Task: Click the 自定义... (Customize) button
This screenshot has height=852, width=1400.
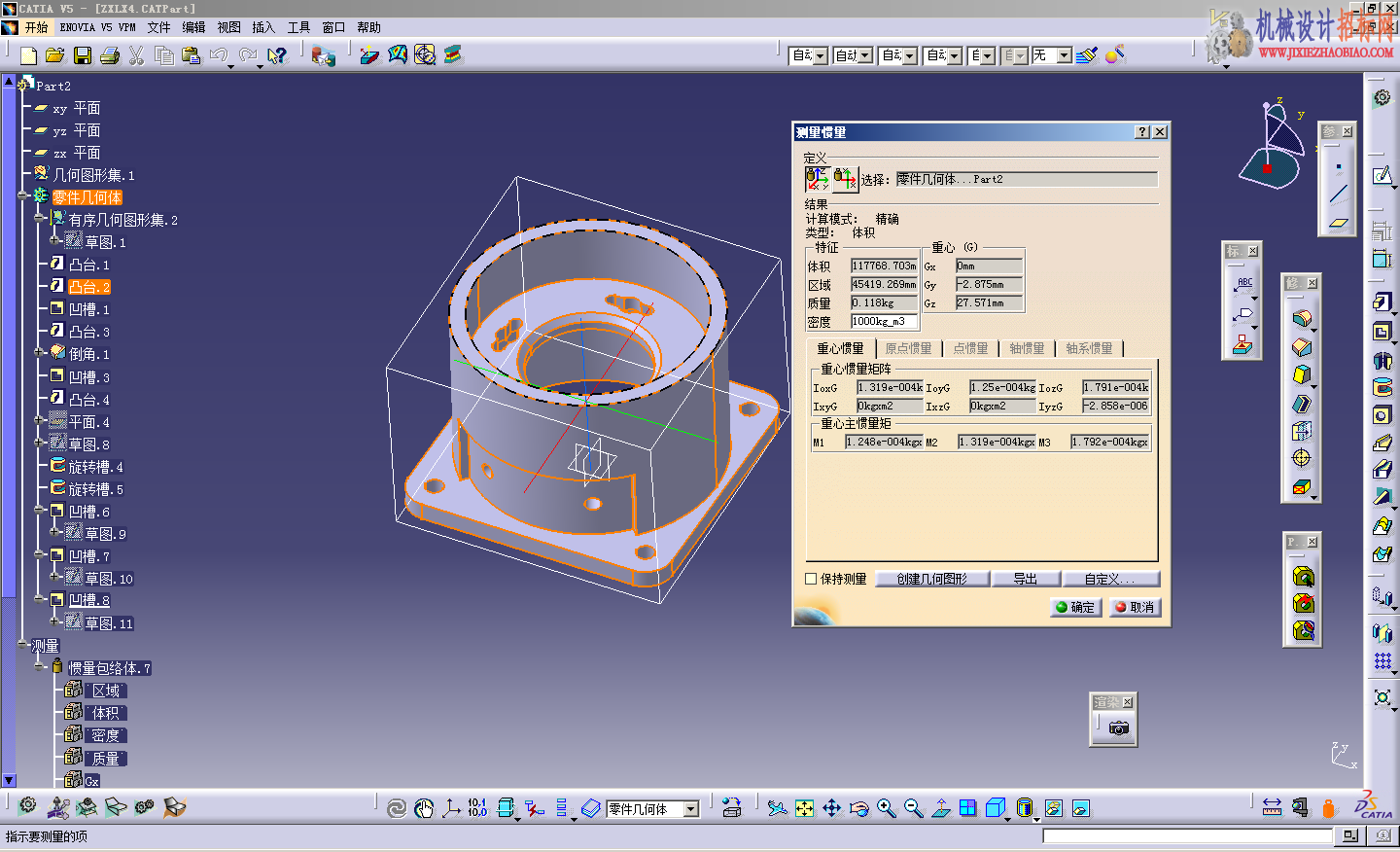Action: pyautogui.click(x=1109, y=579)
